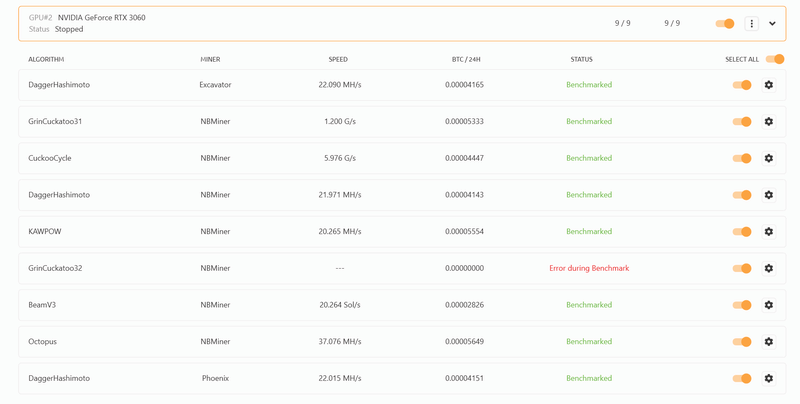800x404 pixels.
Task: Disable Octopus algorithm switch
Action: pos(742,342)
